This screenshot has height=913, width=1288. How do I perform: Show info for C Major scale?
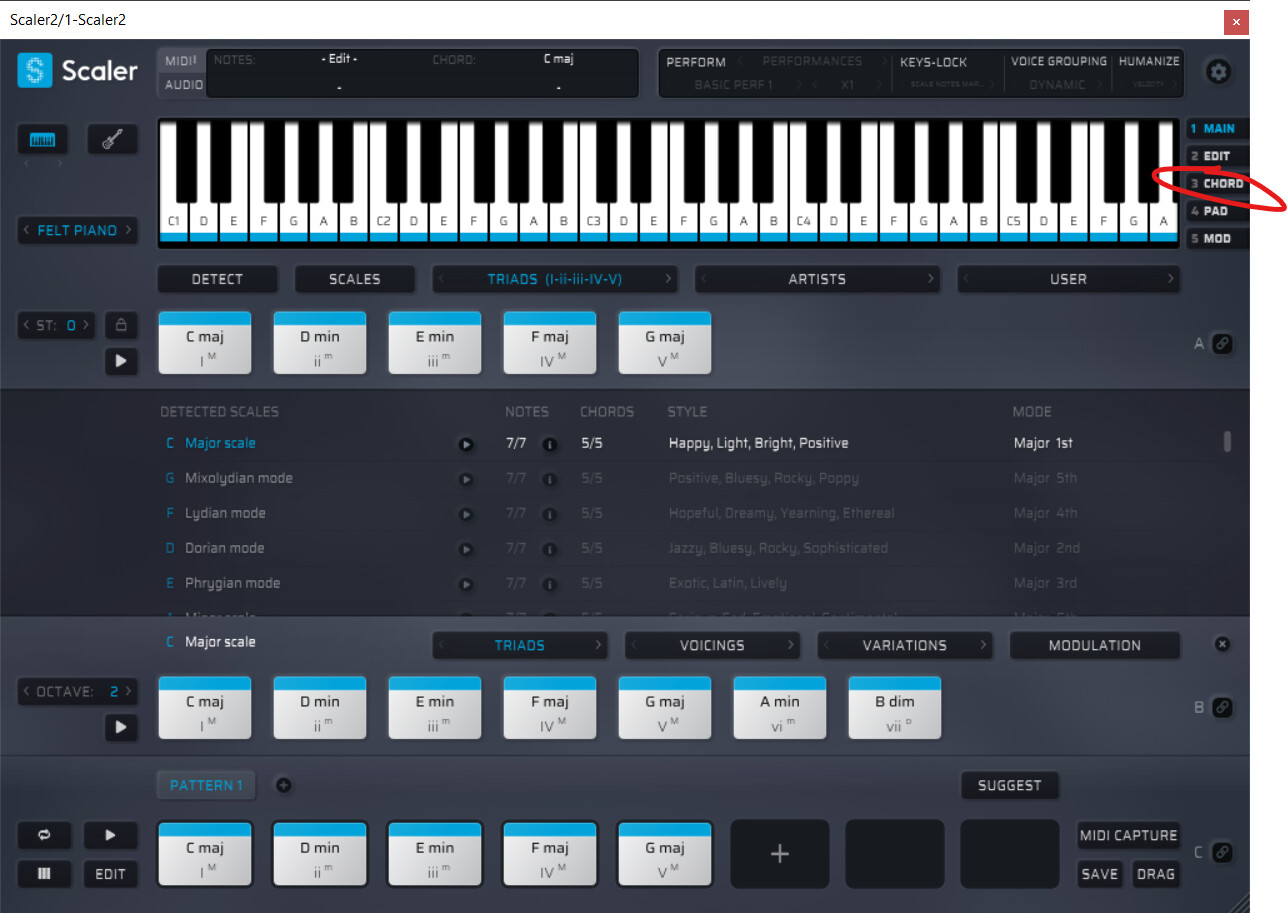click(549, 444)
